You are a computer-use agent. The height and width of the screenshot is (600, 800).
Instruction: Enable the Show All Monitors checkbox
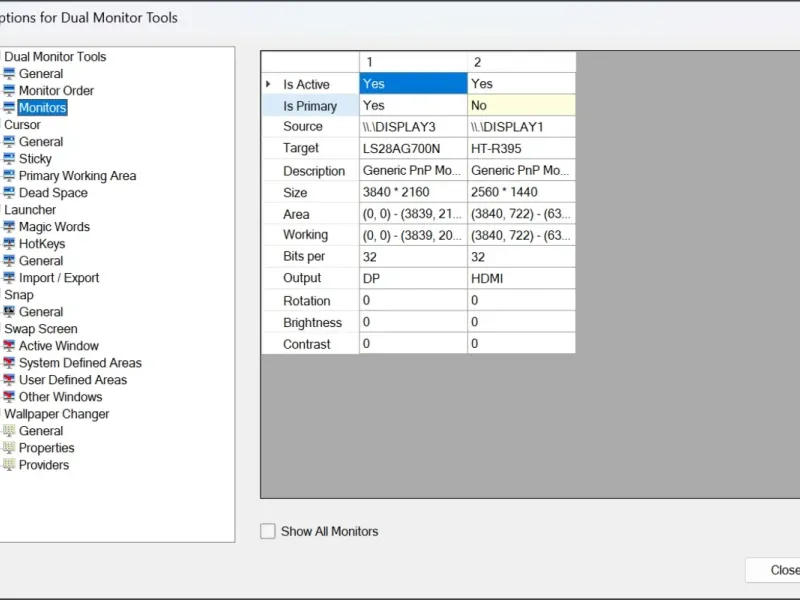pos(267,531)
